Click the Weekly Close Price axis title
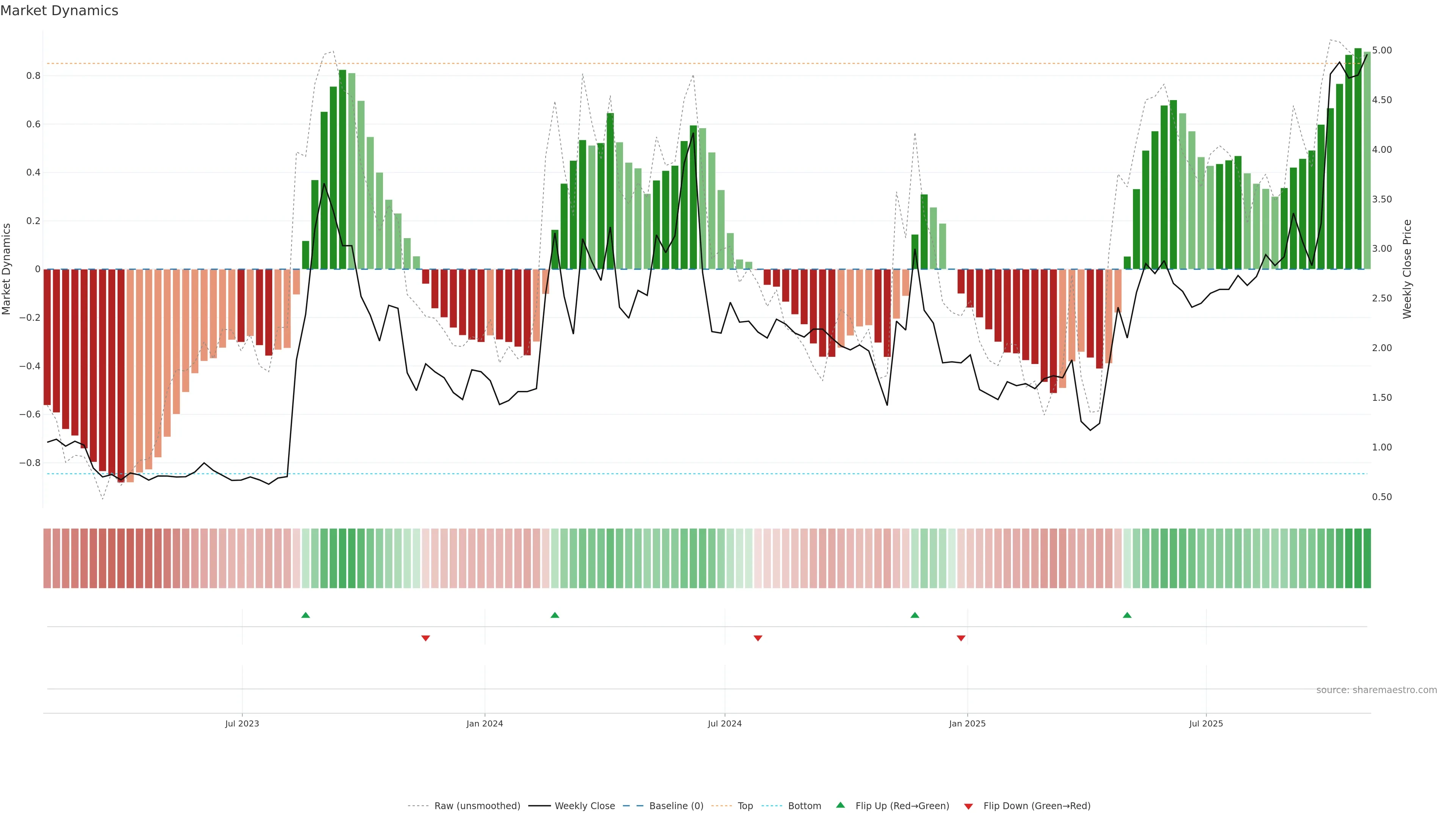The image size is (1456, 819). coord(1407,269)
